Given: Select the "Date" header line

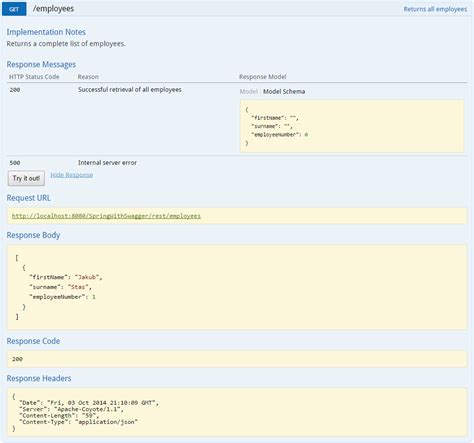Looking at the screenshot, I should [x=89, y=403].
